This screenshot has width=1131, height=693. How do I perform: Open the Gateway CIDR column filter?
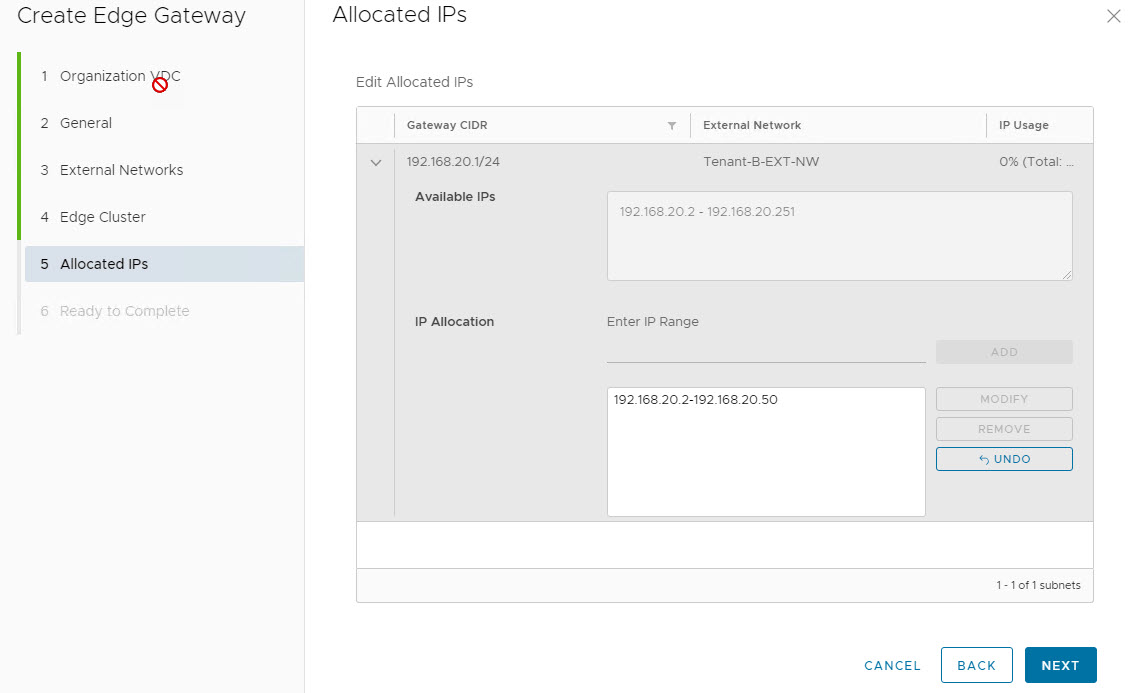[672, 126]
